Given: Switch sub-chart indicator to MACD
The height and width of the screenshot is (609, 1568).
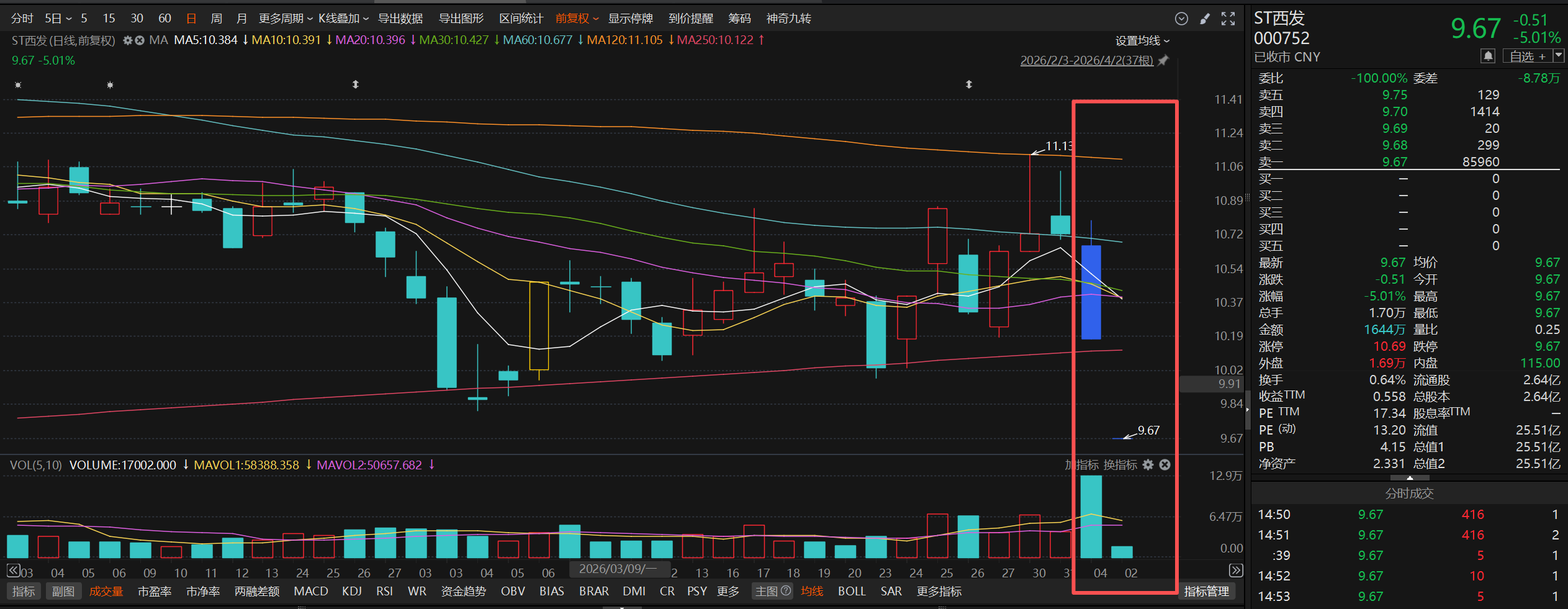Looking at the screenshot, I should click(310, 591).
